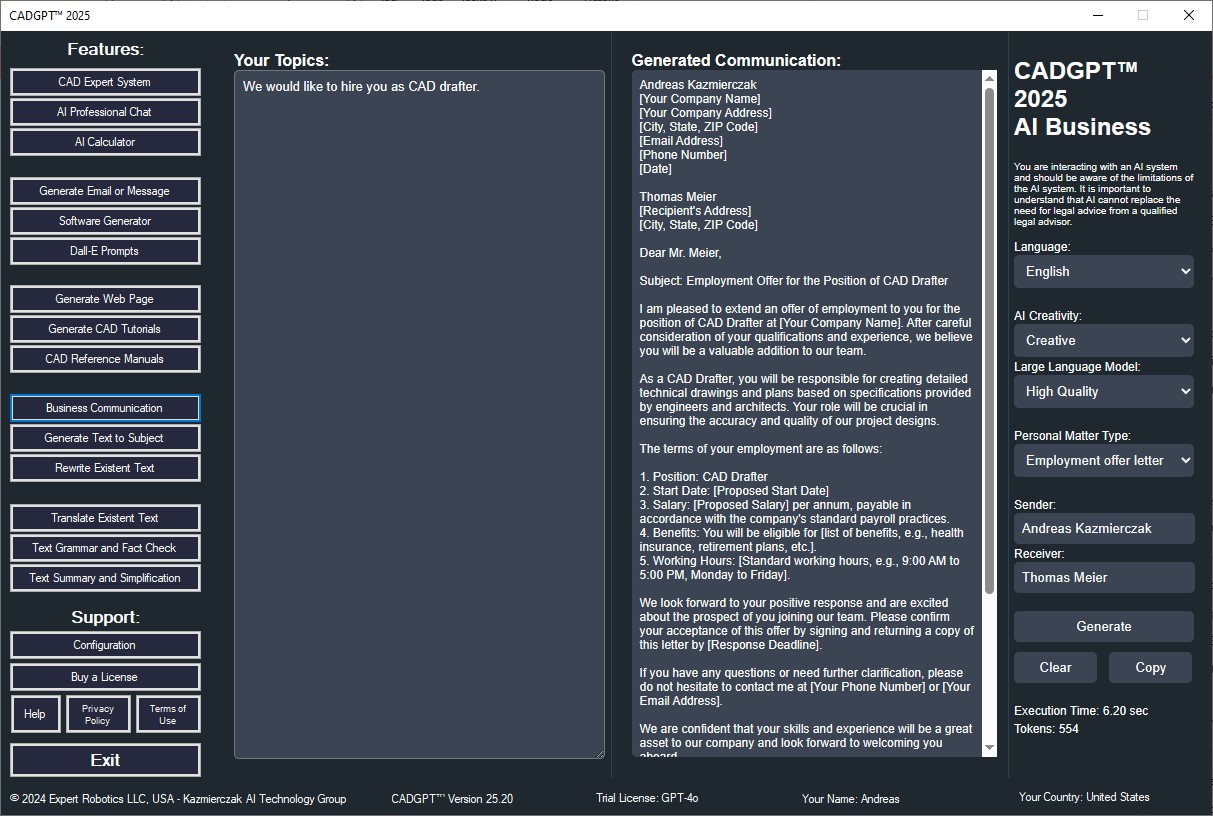The image size is (1213, 816).
Task: Close the CADGPT 2025 window
Action: point(1188,15)
